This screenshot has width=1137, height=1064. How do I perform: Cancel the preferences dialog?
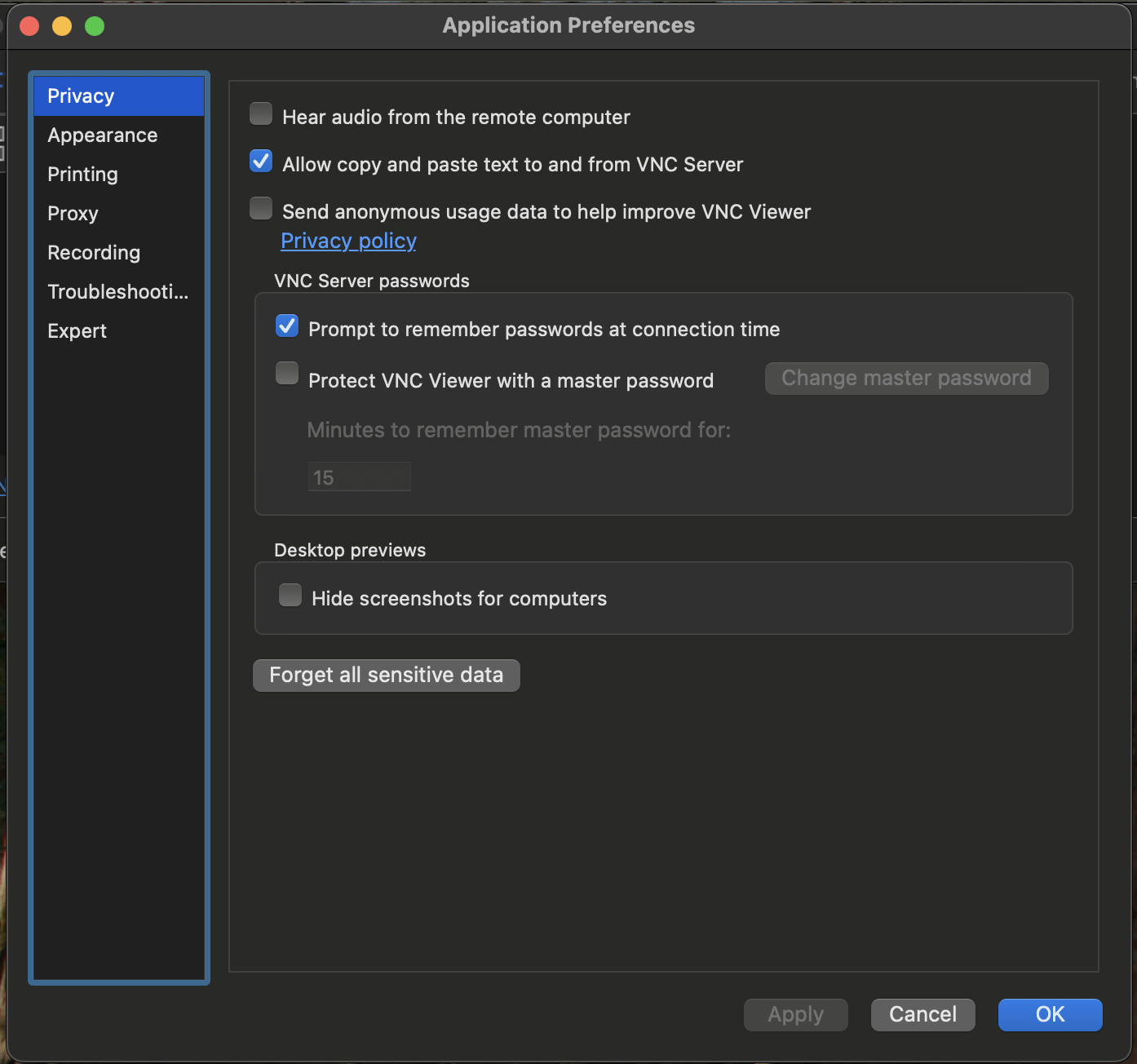(x=922, y=1014)
